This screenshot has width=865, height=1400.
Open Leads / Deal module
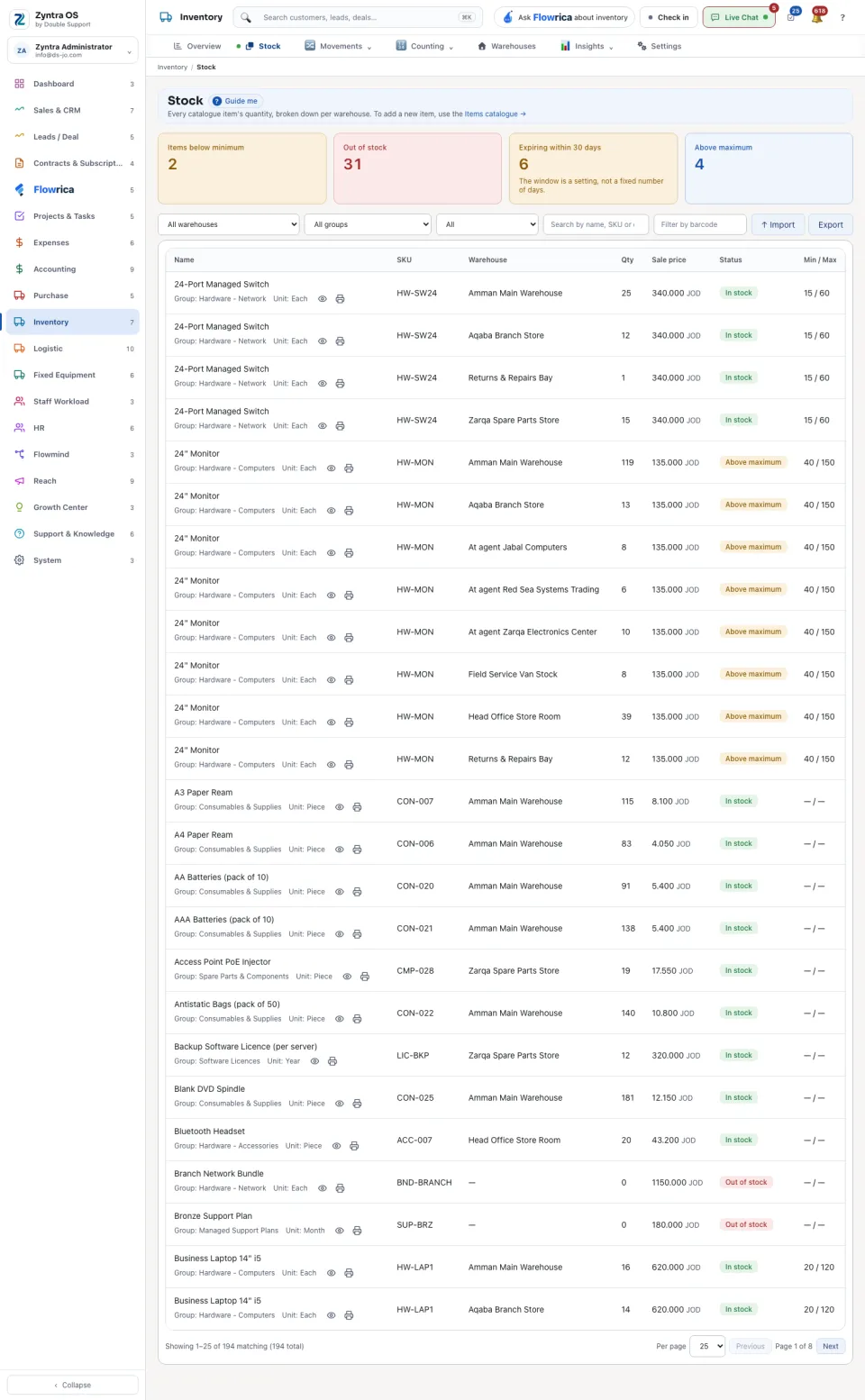click(x=73, y=137)
